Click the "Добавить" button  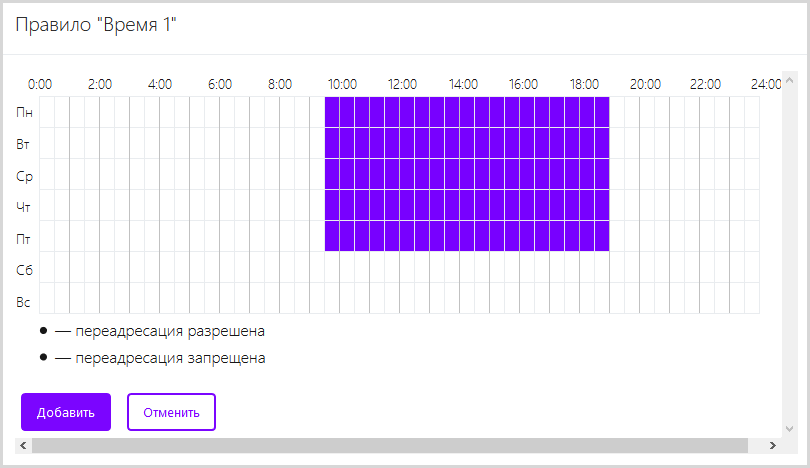(x=66, y=412)
